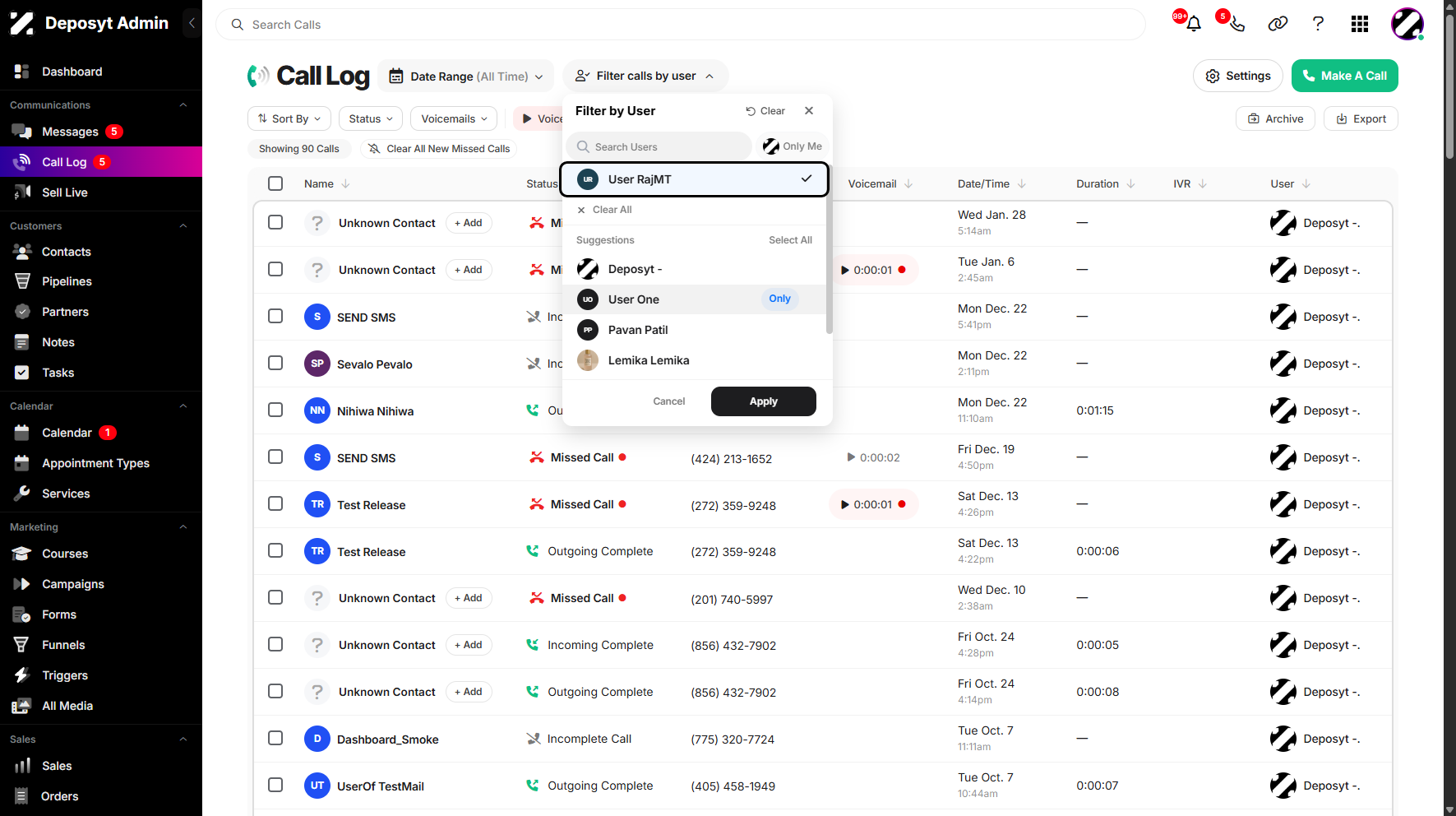This screenshot has height=816, width=1456.
Task: Sort the Duration column arrow
Action: 1130,184
